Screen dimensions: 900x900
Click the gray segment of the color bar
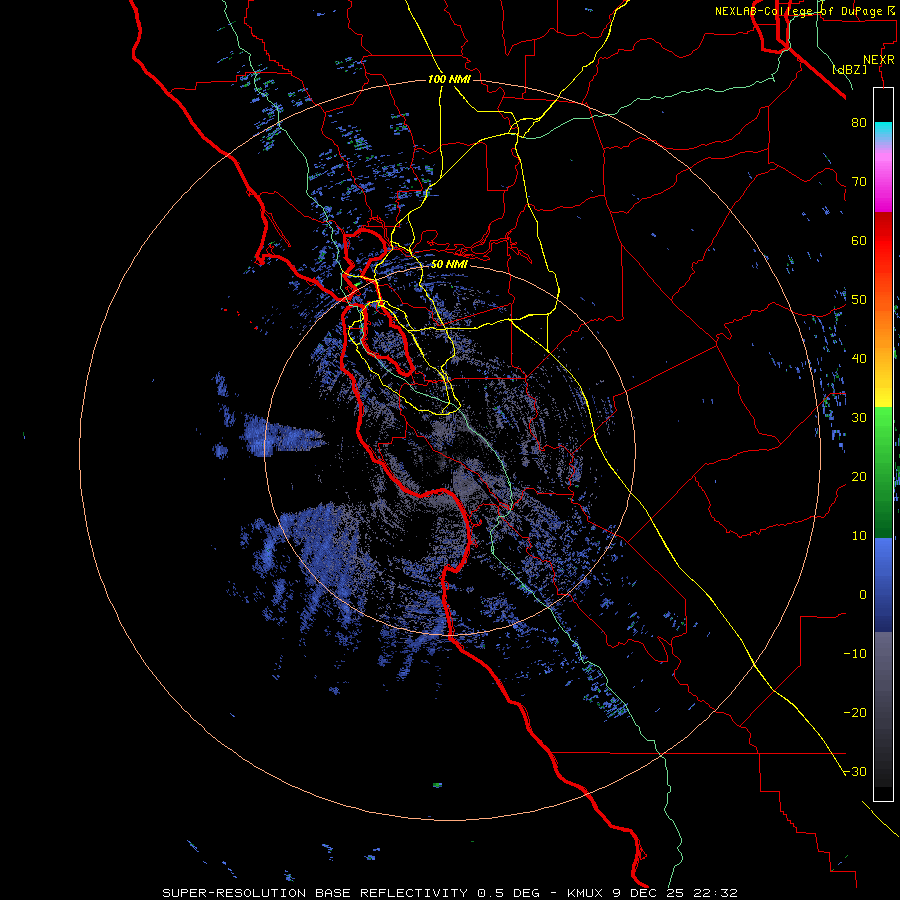coord(883,709)
